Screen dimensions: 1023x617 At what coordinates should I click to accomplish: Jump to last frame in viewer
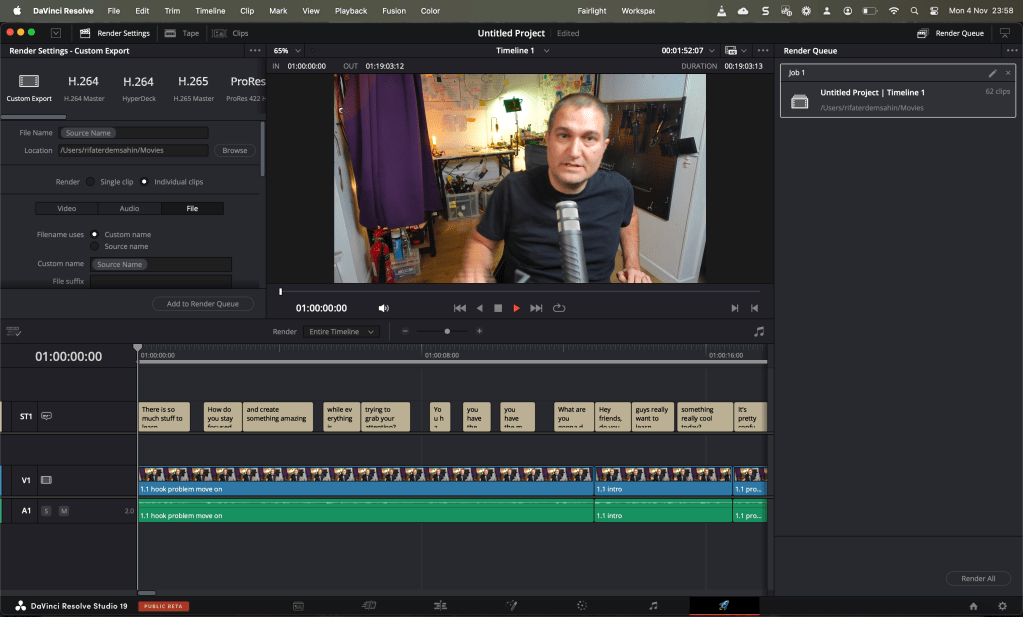tap(536, 308)
